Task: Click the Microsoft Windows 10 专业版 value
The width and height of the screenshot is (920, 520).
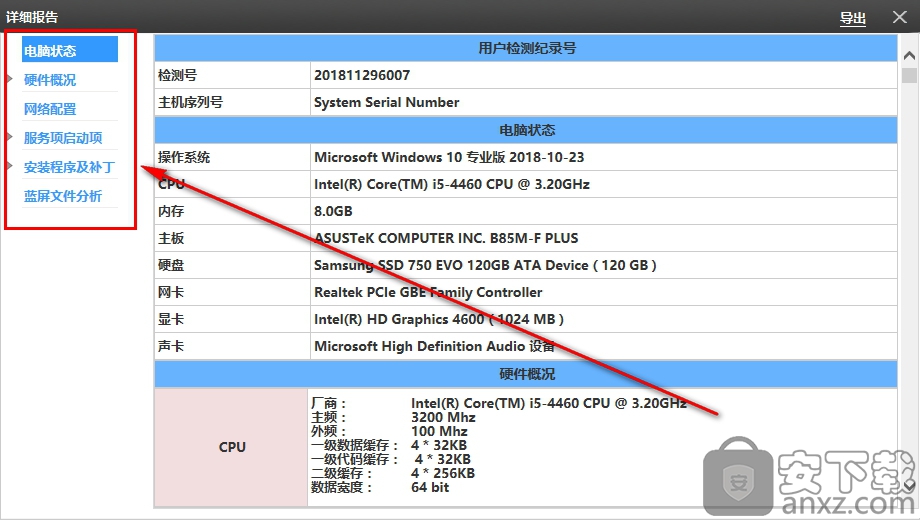Action: 449,157
